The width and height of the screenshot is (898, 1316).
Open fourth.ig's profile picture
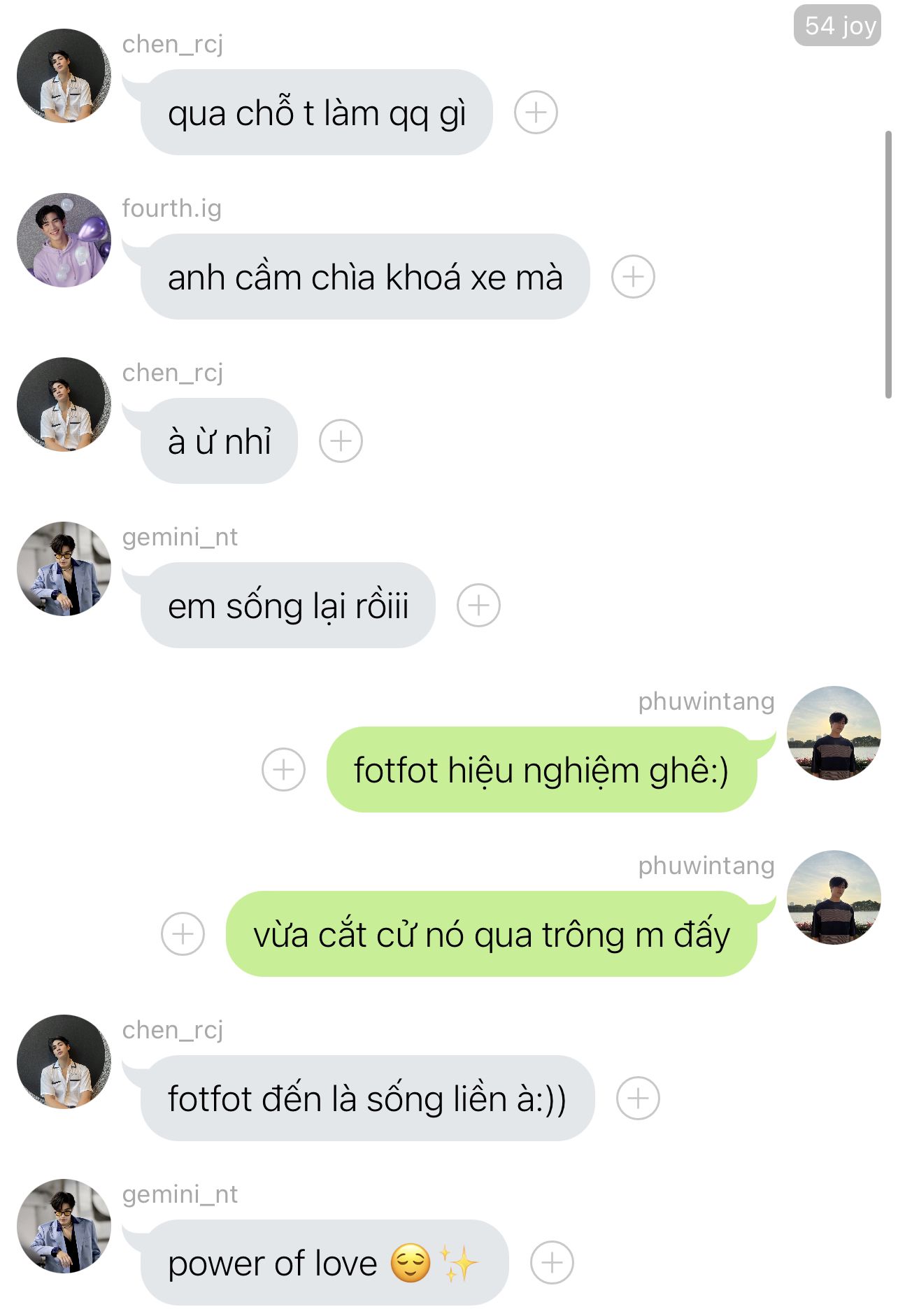click(x=64, y=240)
